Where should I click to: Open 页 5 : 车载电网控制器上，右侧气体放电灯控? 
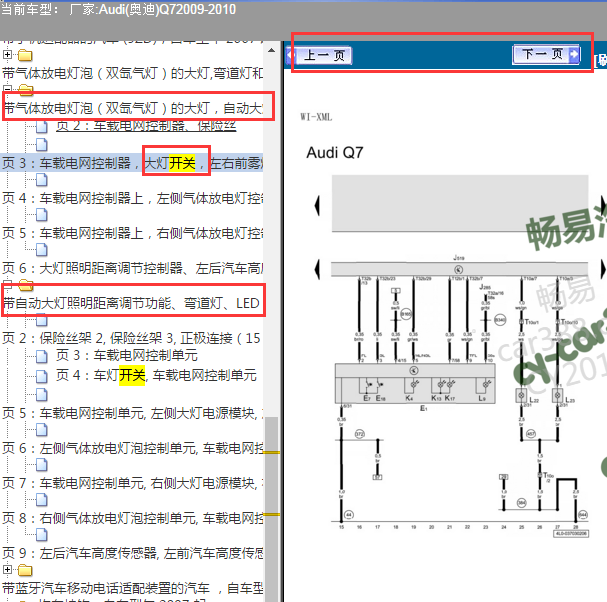pyautogui.click(x=133, y=233)
